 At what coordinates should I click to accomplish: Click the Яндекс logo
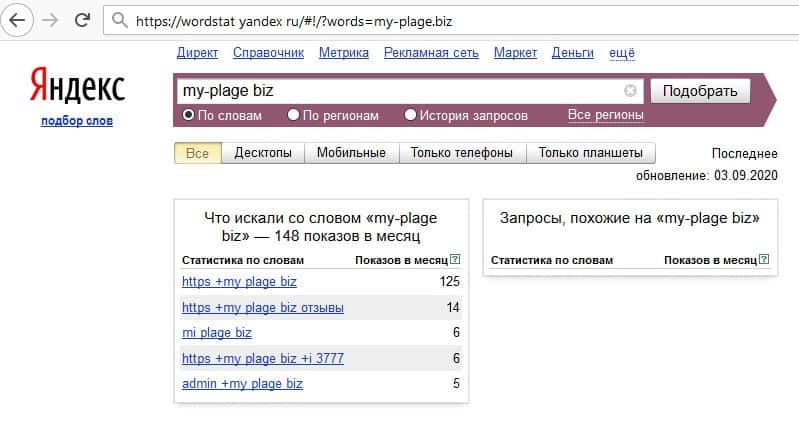(x=77, y=87)
